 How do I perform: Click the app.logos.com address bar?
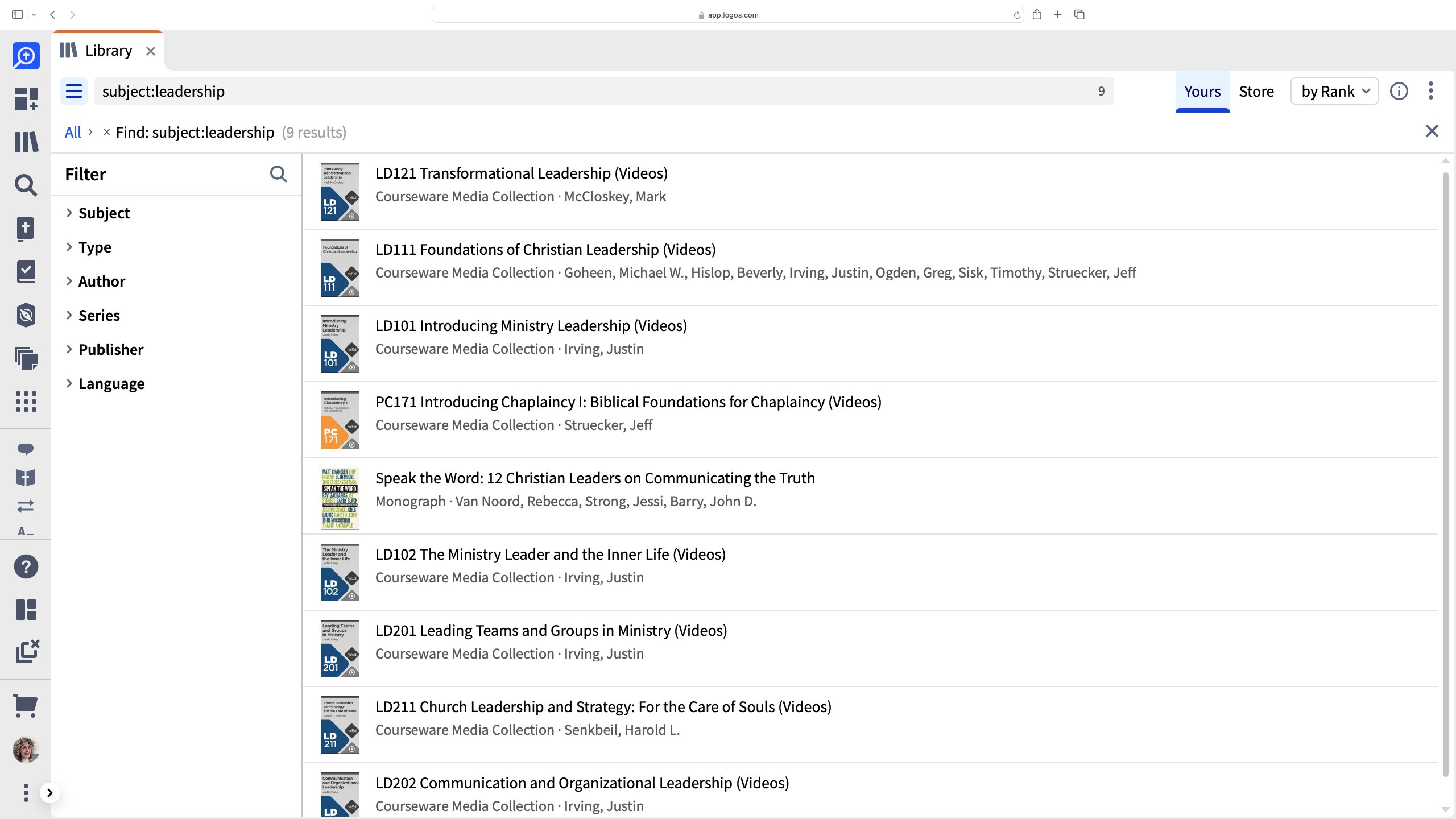(x=727, y=15)
